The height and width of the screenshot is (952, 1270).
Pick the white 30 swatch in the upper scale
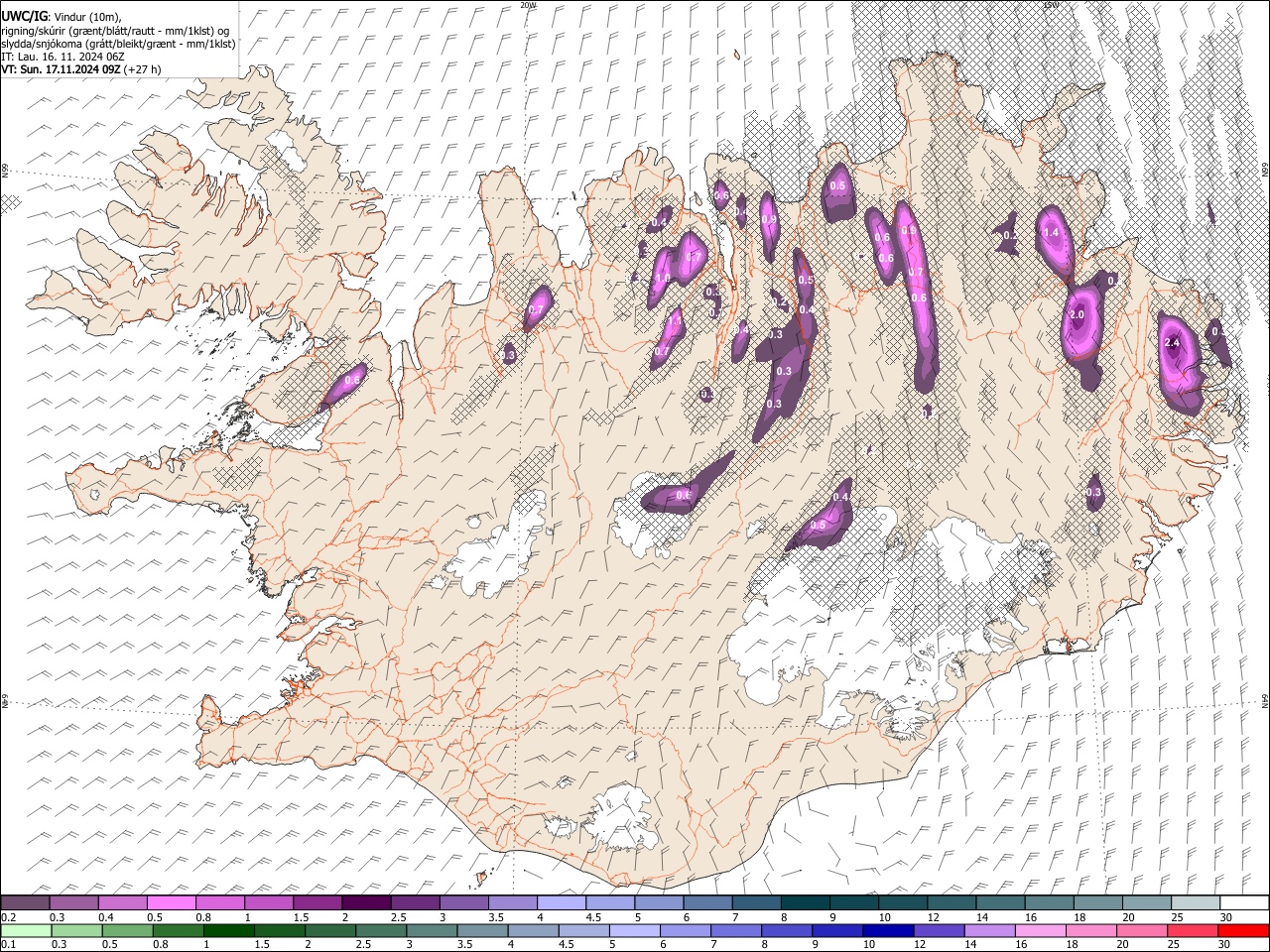click(1244, 902)
